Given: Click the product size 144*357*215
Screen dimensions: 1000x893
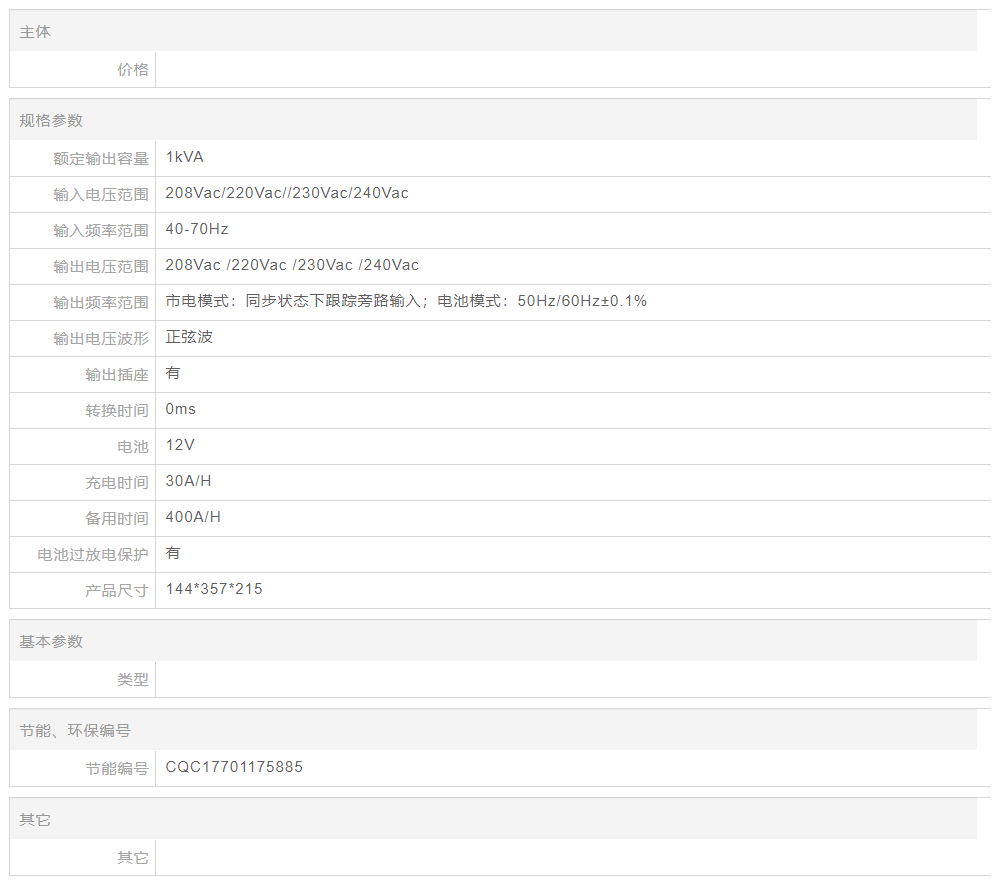Looking at the screenshot, I should (x=214, y=589).
